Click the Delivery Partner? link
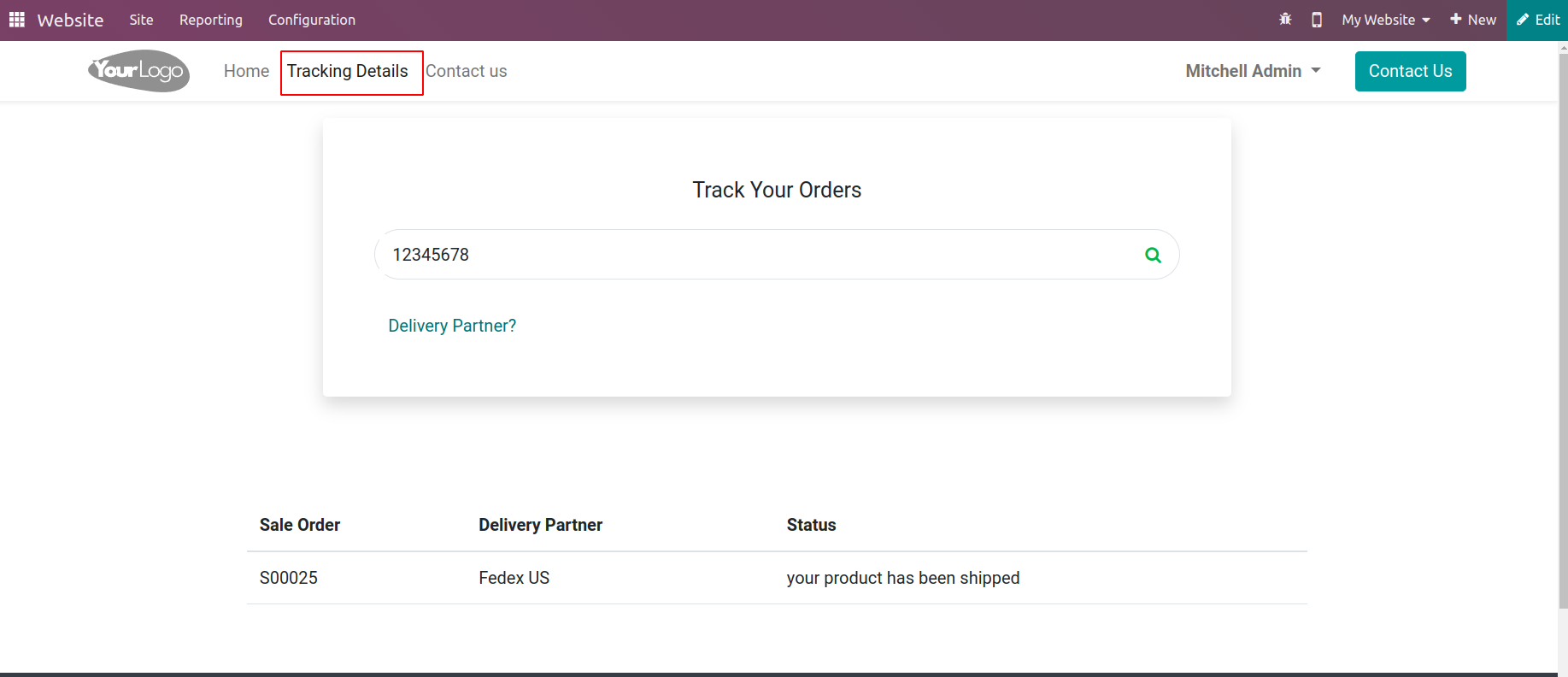Viewport: 1568px width, 677px height. point(452,326)
